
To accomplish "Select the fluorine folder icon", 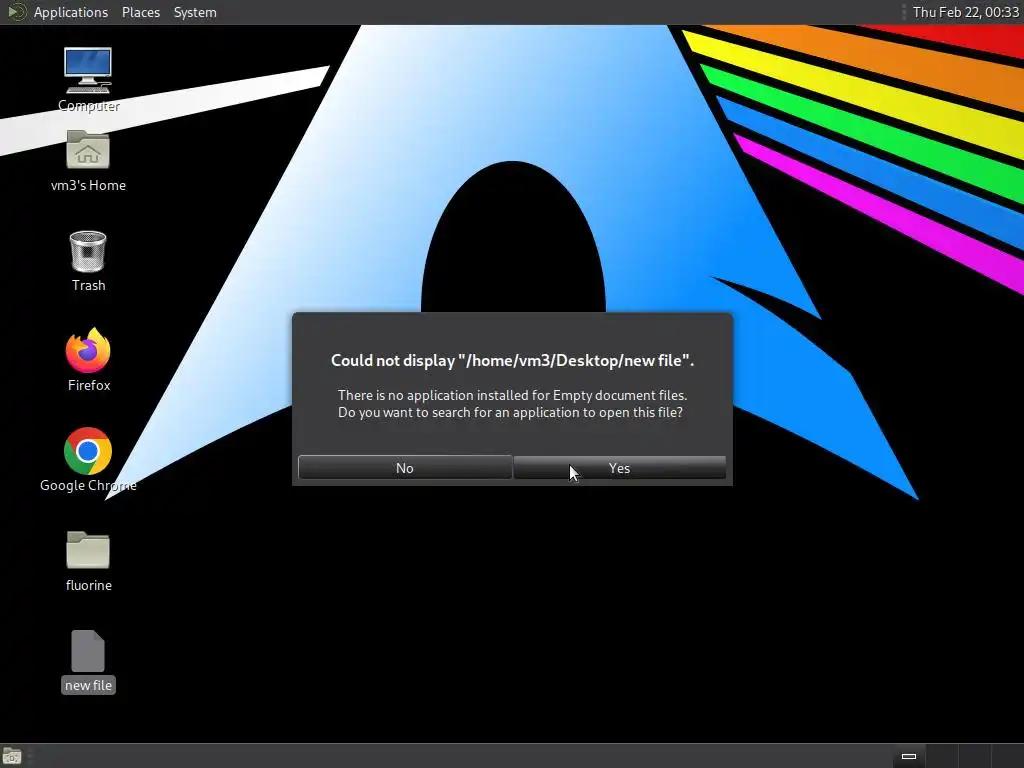I will pos(88,550).
